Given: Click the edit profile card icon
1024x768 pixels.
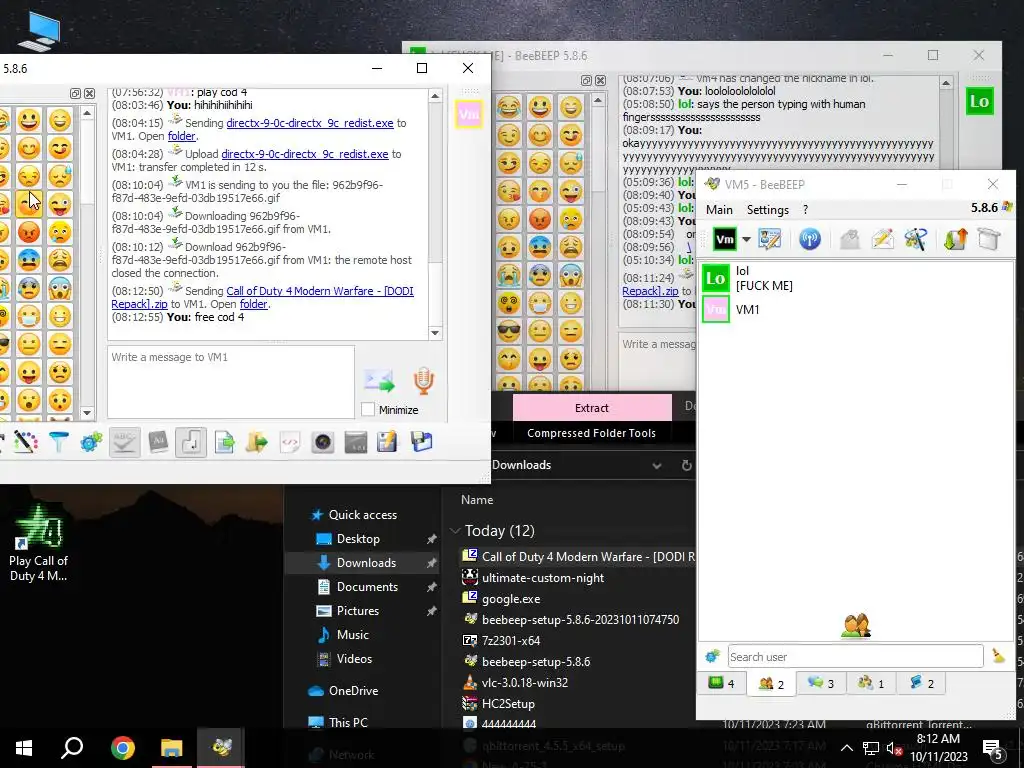Looking at the screenshot, I should click(x=770, y=239).
